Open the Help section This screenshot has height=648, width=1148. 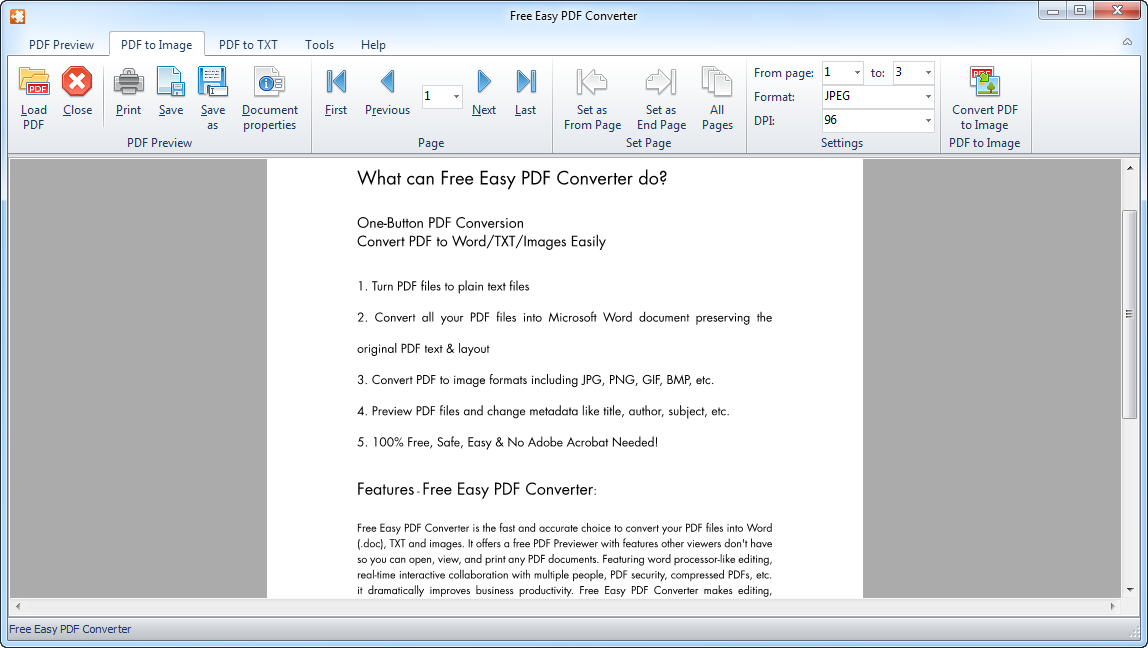[x=372, y=44]
